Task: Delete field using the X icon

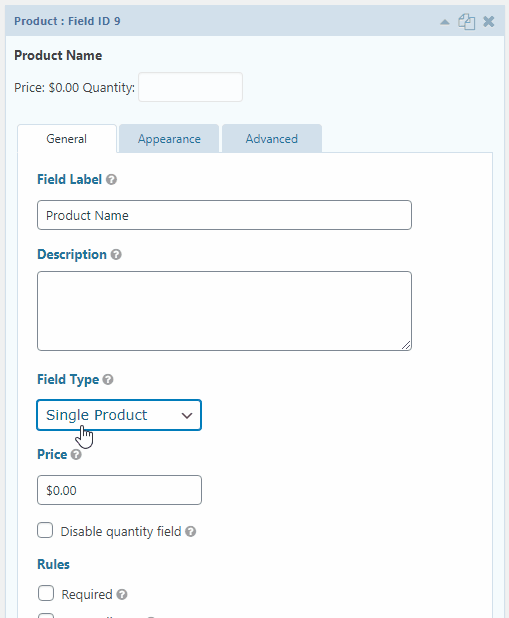Action: pyautogui.click(x=489, y=21)
